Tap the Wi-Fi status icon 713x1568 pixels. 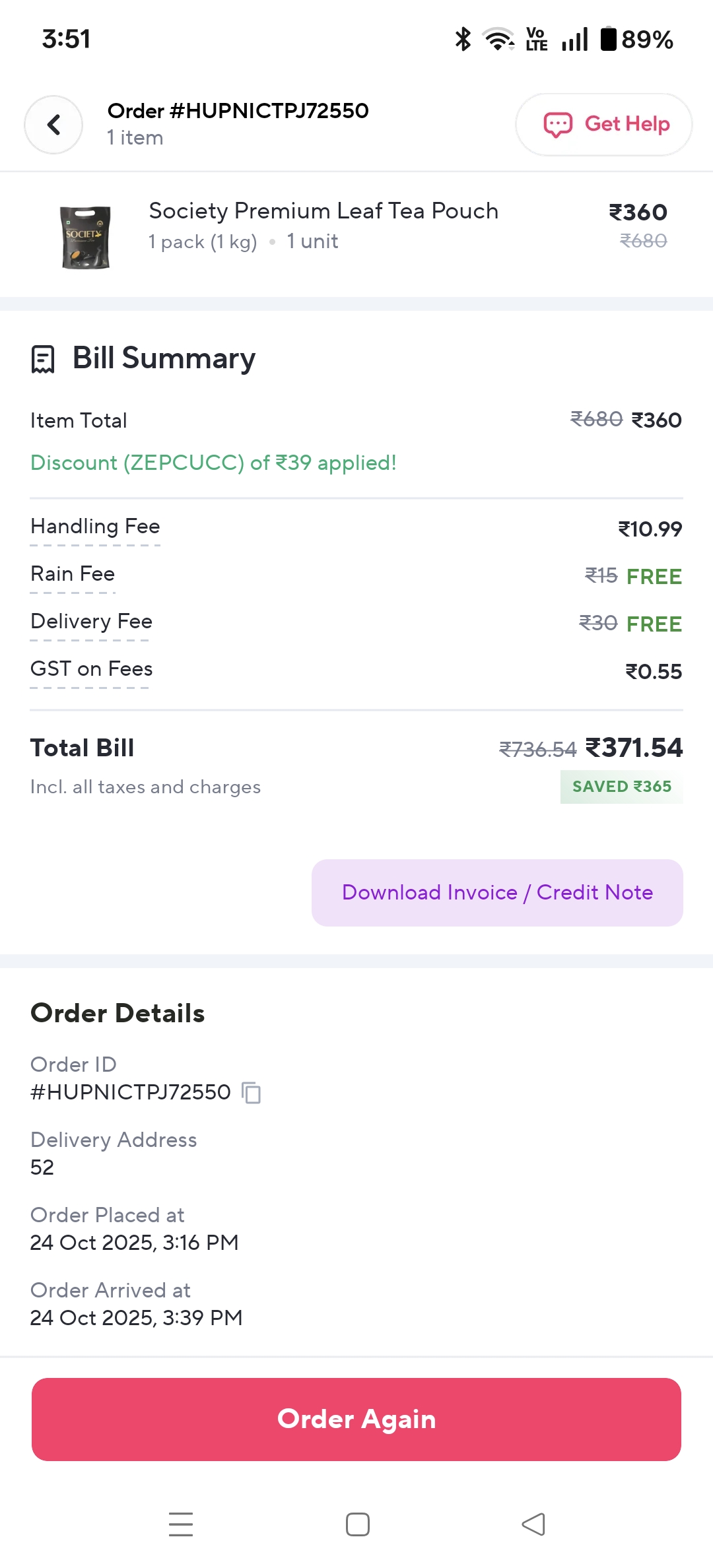(x=498, y=39)
